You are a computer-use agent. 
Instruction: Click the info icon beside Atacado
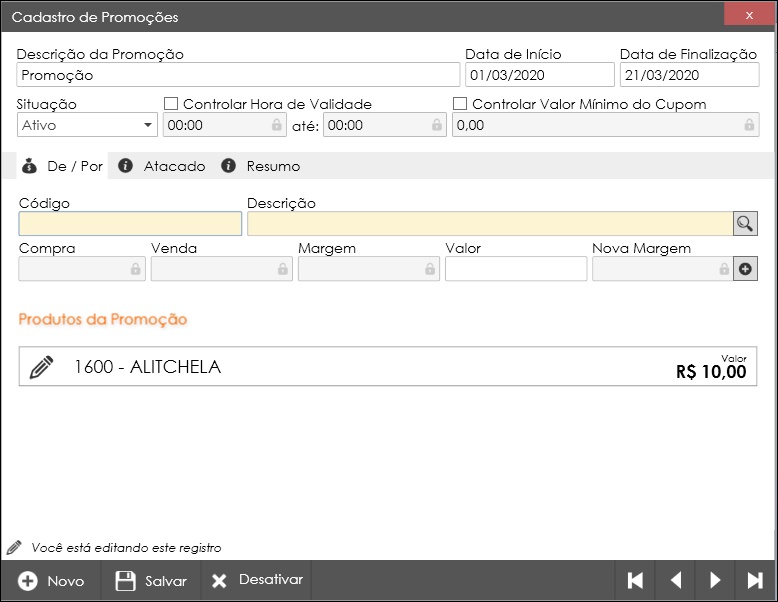click(125, 166)
